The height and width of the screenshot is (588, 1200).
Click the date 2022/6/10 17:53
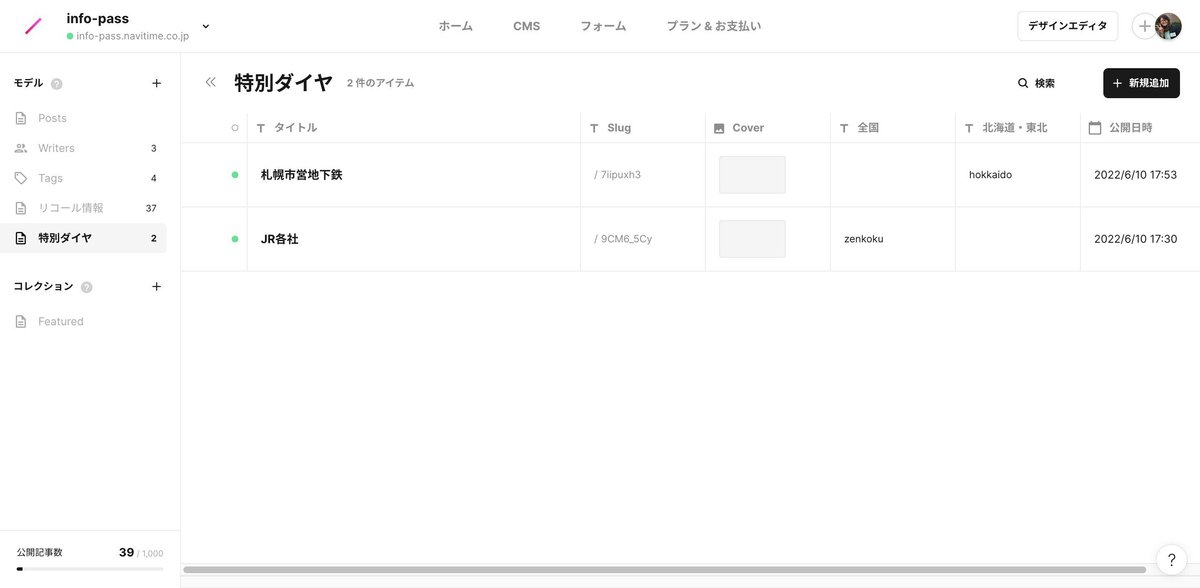click(x=1135, y=175)
